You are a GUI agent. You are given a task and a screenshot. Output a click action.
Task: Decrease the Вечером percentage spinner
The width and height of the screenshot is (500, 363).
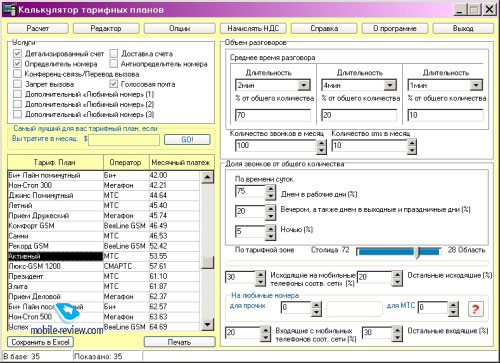click(x=270, y=216)
